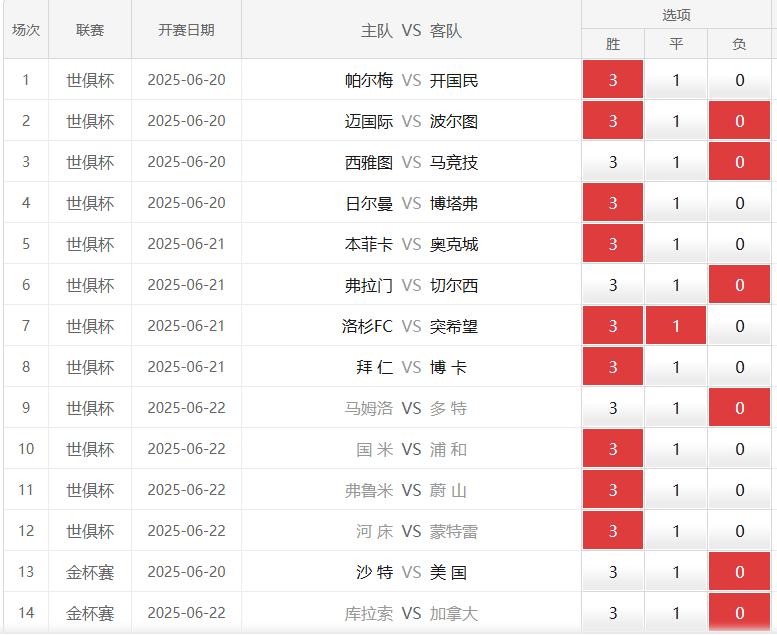
Task: Select draw option 1 for 迈国际 VS 波尔图
Action: coord(676,120)
